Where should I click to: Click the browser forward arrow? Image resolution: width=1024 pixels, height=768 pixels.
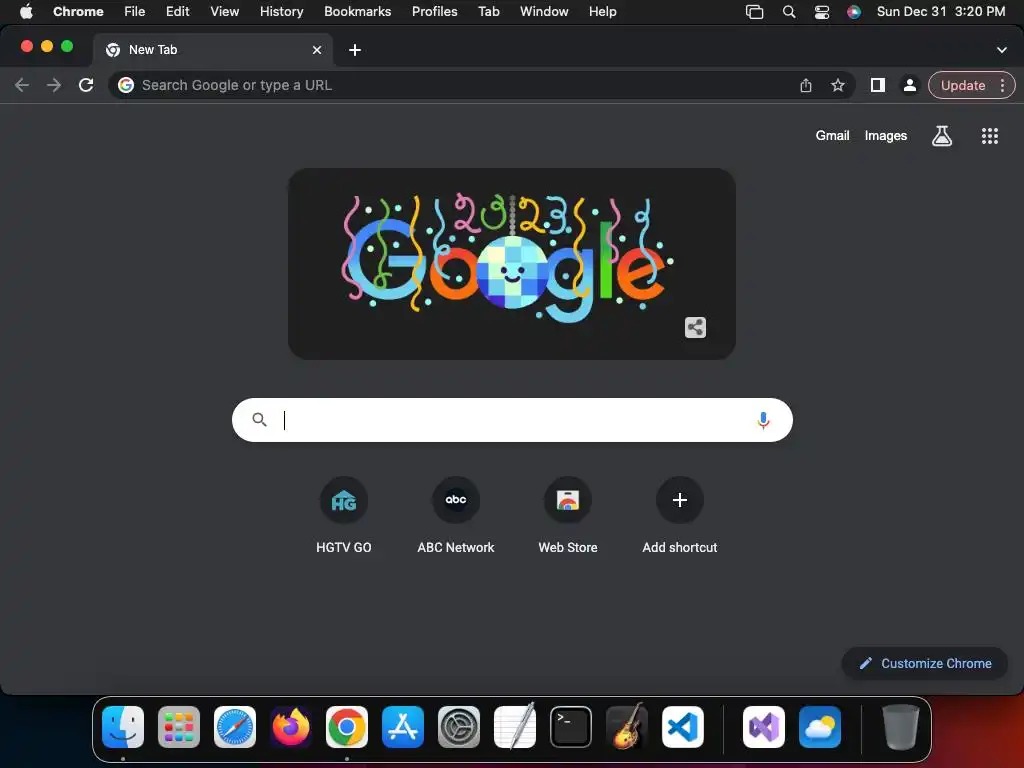tap(54, 85)
